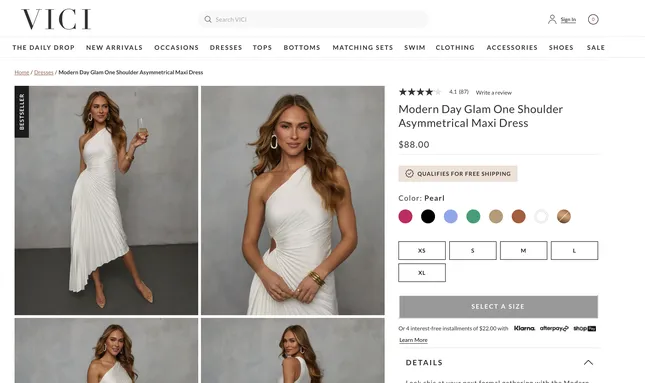Image resolution: width=645 pixels, height=383 pixels.
Task: Open Dresses menu
Action: pos(226,47)
